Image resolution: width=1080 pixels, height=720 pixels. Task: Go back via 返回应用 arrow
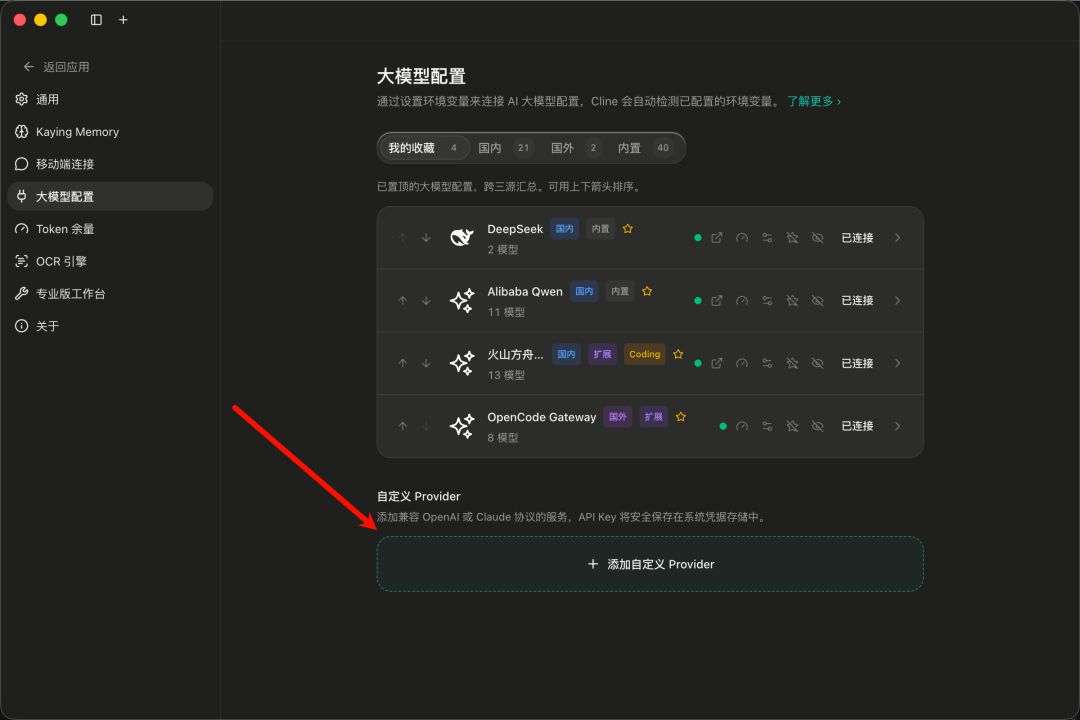56,67
